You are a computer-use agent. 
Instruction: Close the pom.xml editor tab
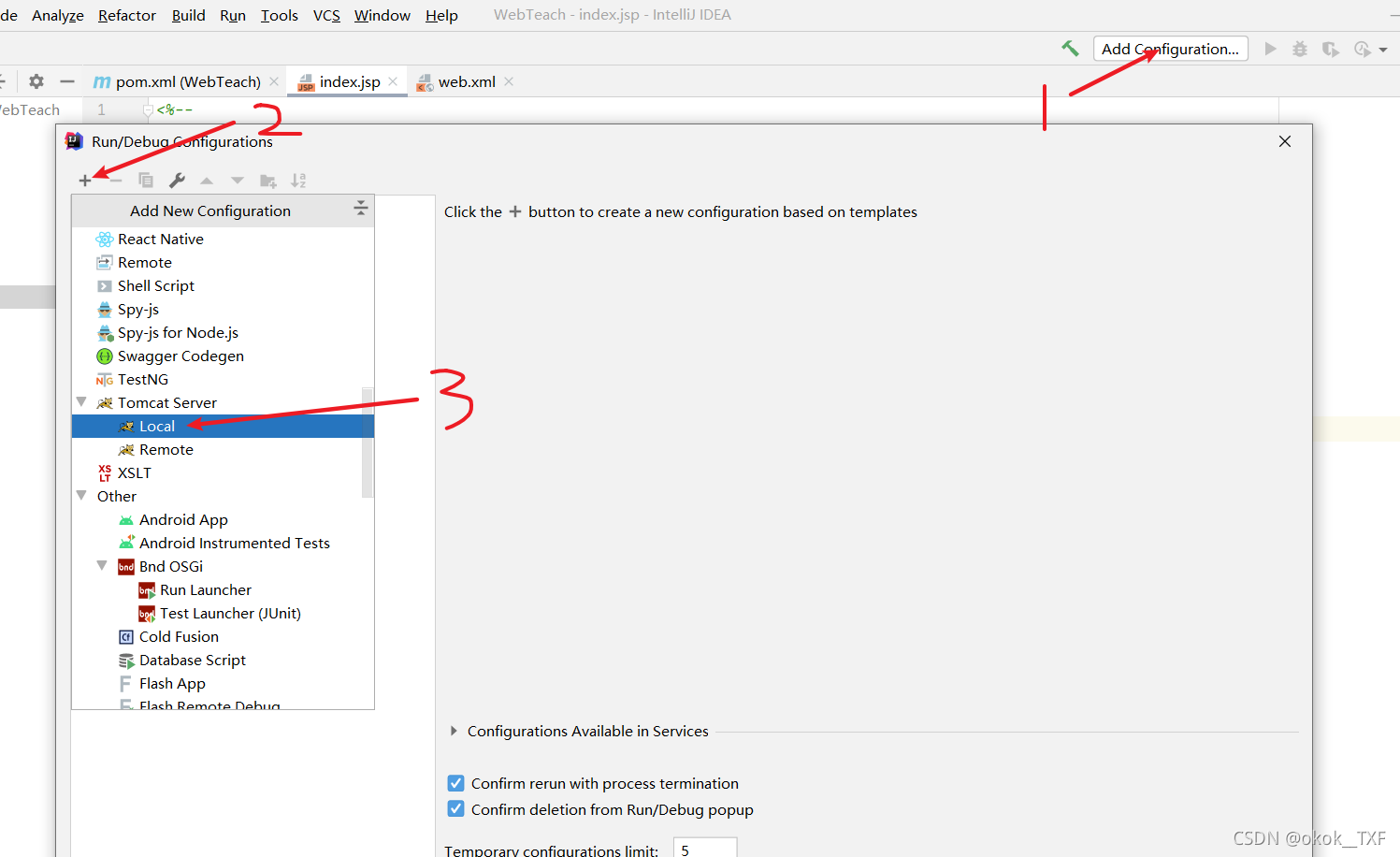tap(274, 81)
